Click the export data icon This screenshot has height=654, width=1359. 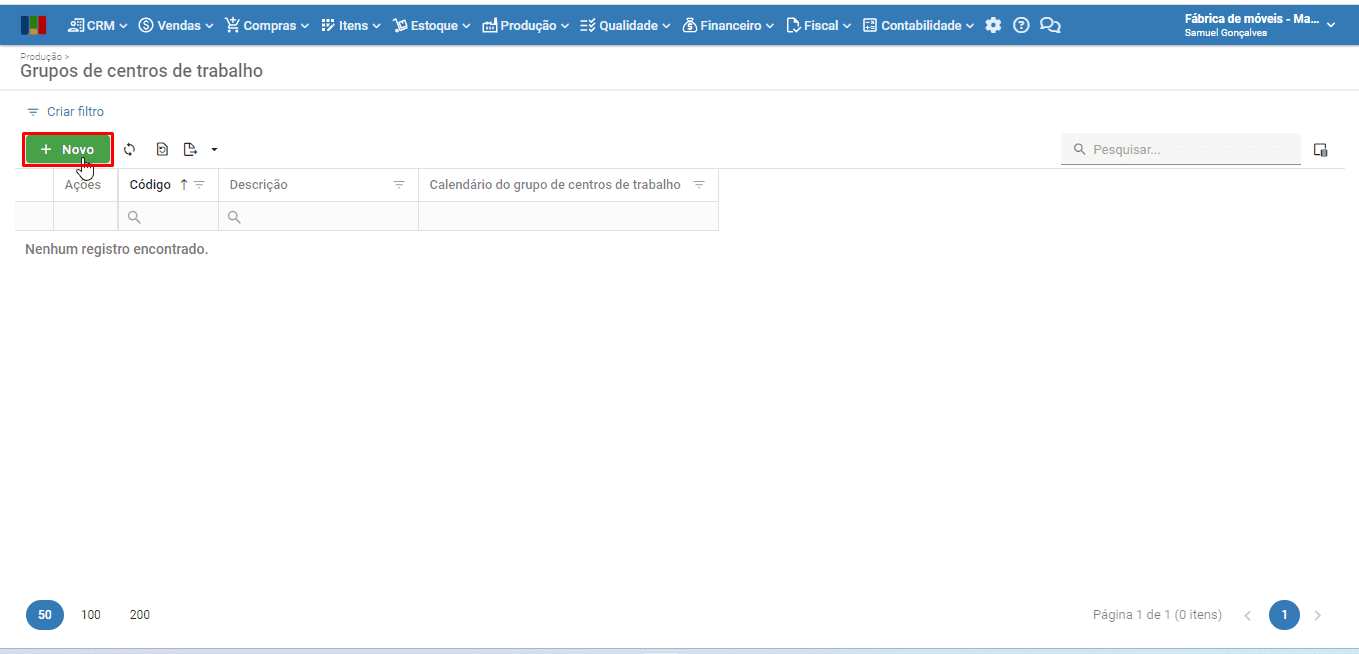point(190,150)
